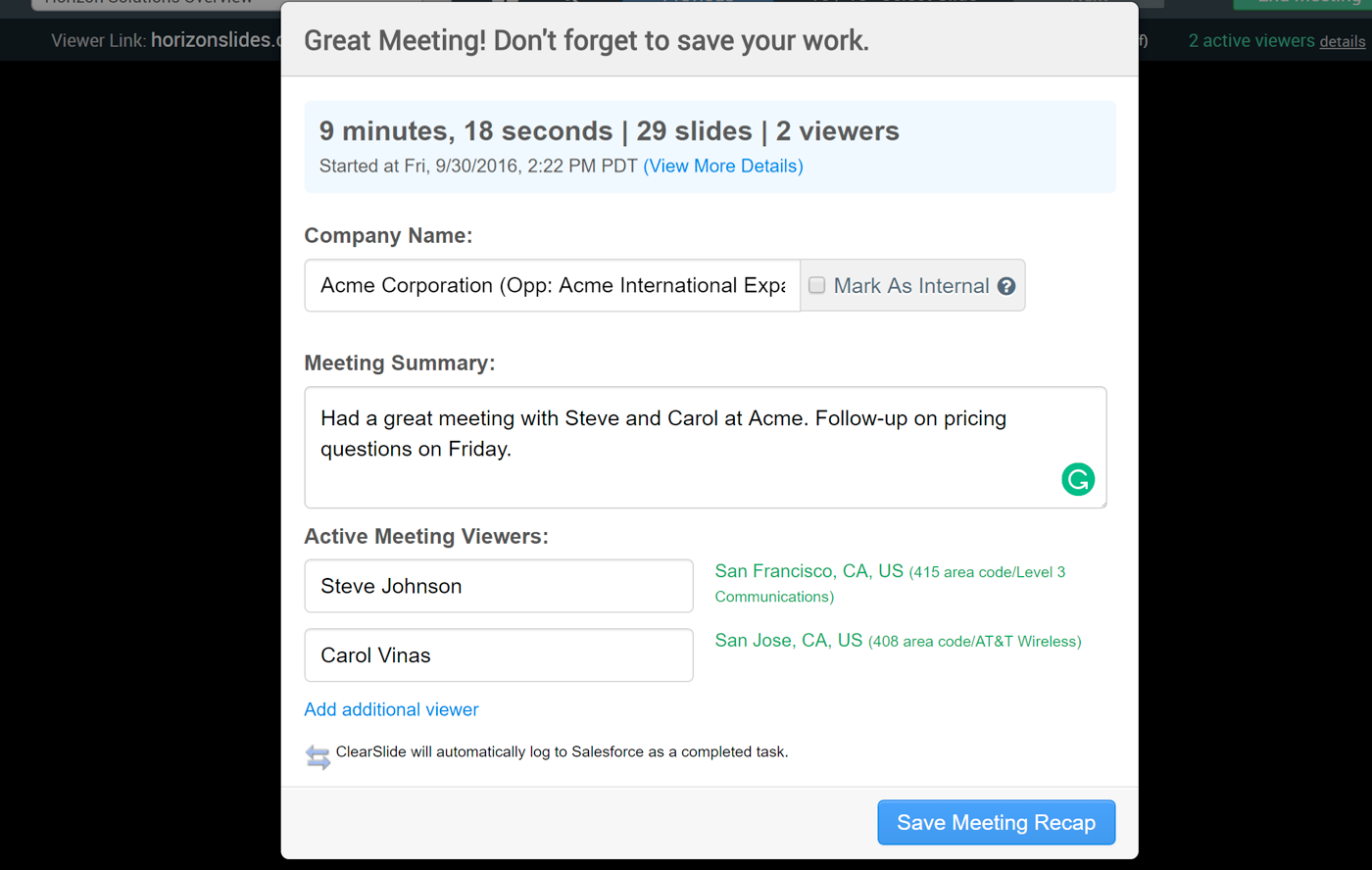
Task: Click Add additional viewer link
Action: coord(391,709)
